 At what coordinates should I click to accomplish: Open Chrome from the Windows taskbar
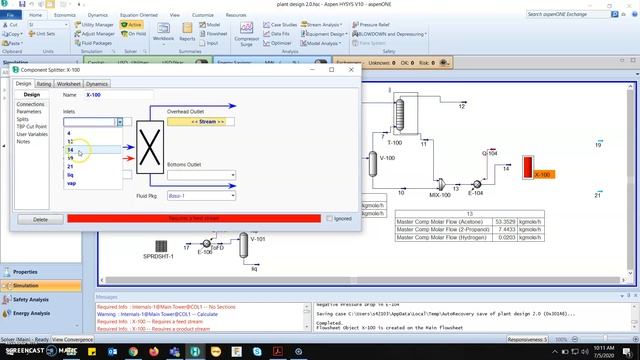[133, 351]
